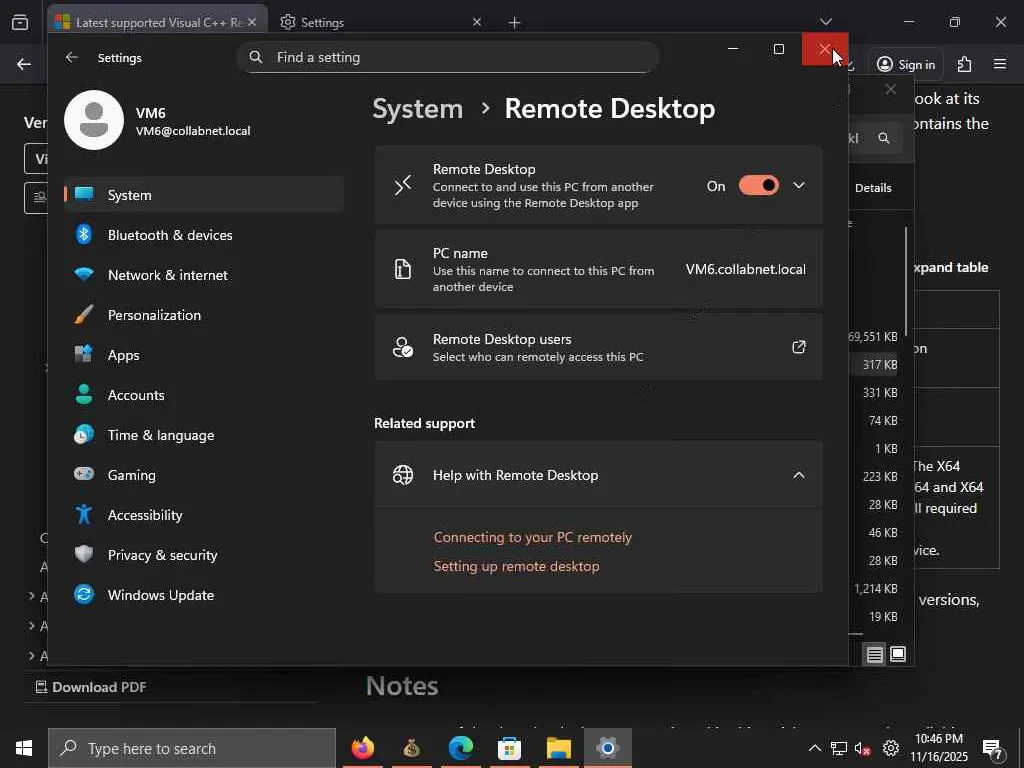Turn off the Remote Desktop toggle
The width and height of the screenshot is (1024, 768).
click(758, 185)
